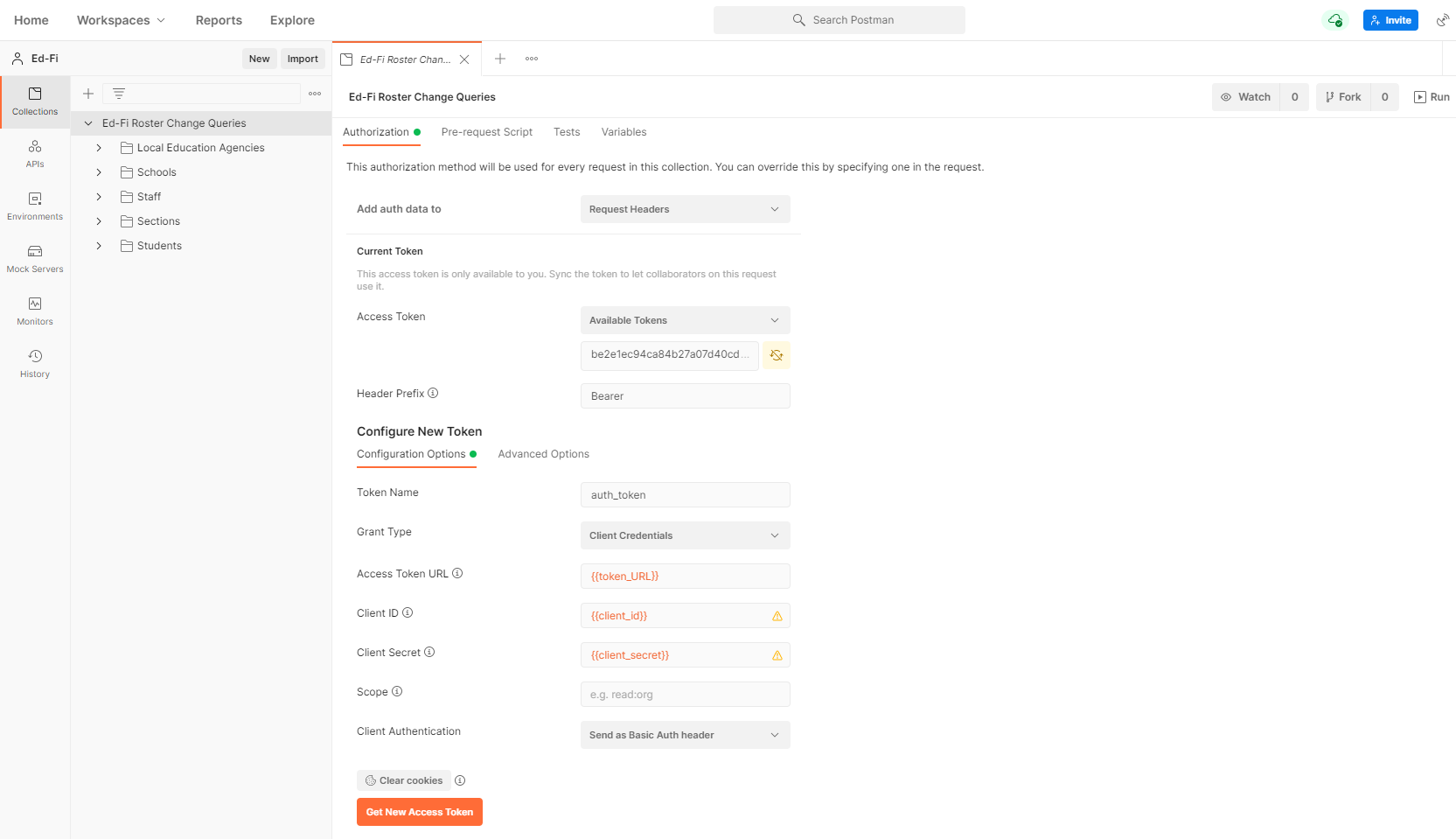This screenshot has height=839, width=1456.
Task: Click the Token Name input field
Action: pos(685,495)
